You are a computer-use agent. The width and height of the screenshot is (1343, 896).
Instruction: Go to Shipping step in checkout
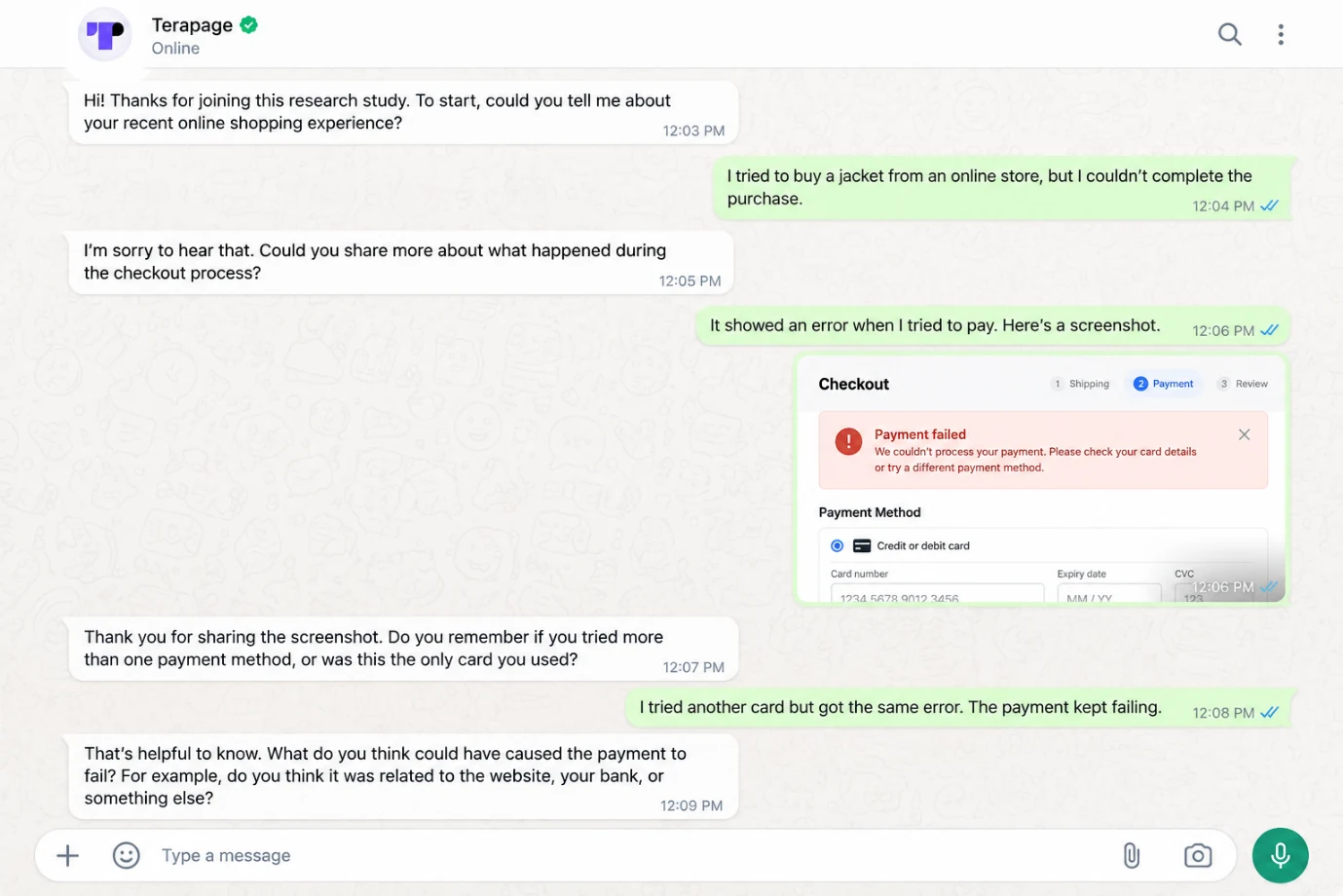click(x=1080, y=384)
